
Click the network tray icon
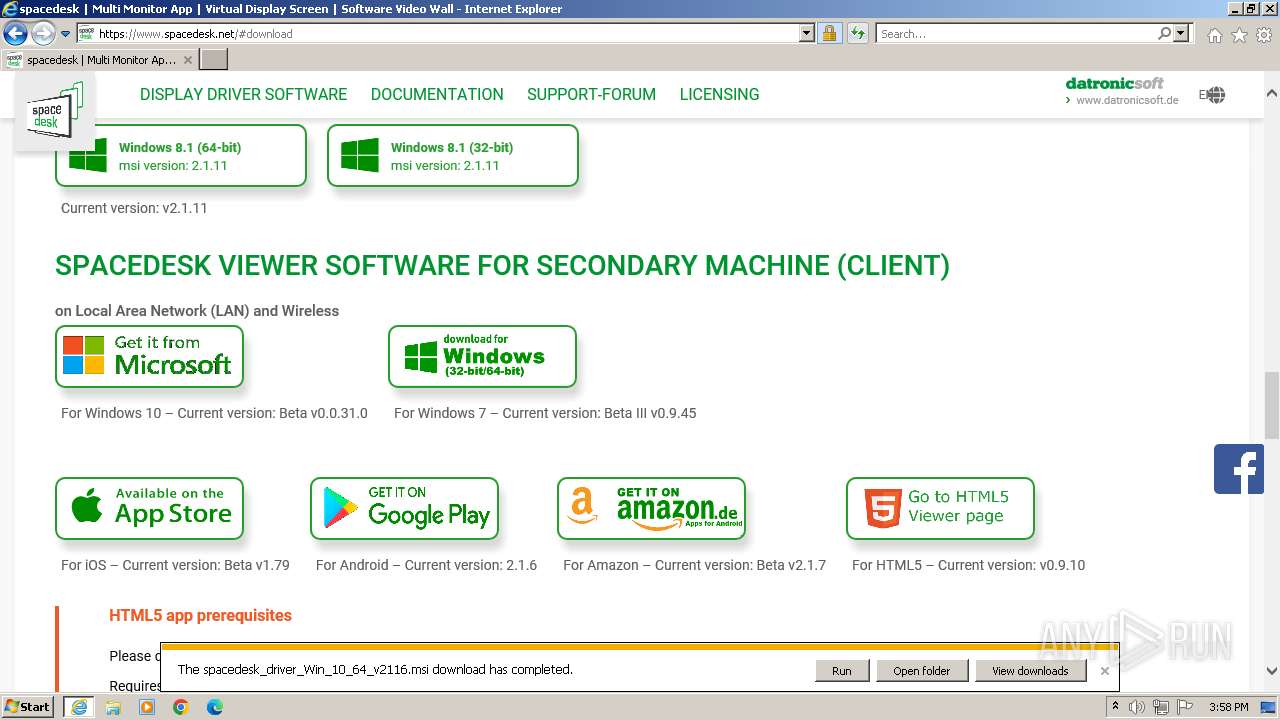click(x=1161, y=707)
